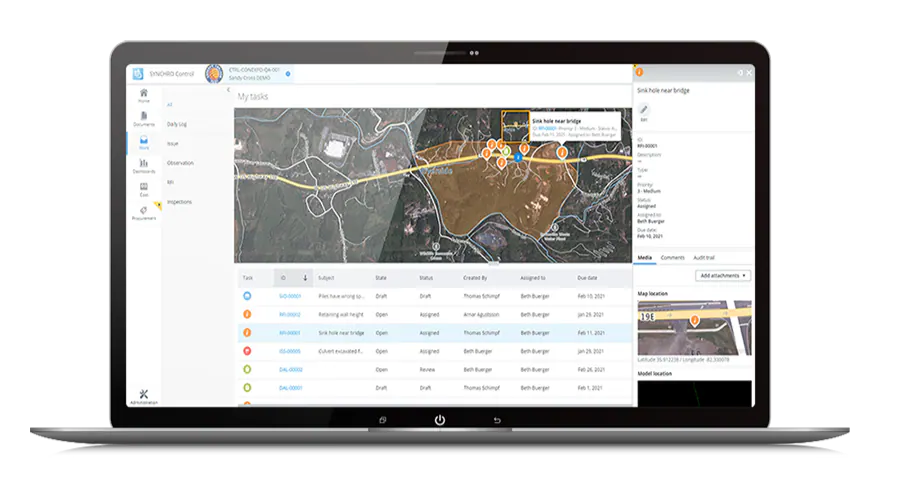Screen dimensions: 900x495
Task: Click the Status column header
Action: (x=426, y=278)
